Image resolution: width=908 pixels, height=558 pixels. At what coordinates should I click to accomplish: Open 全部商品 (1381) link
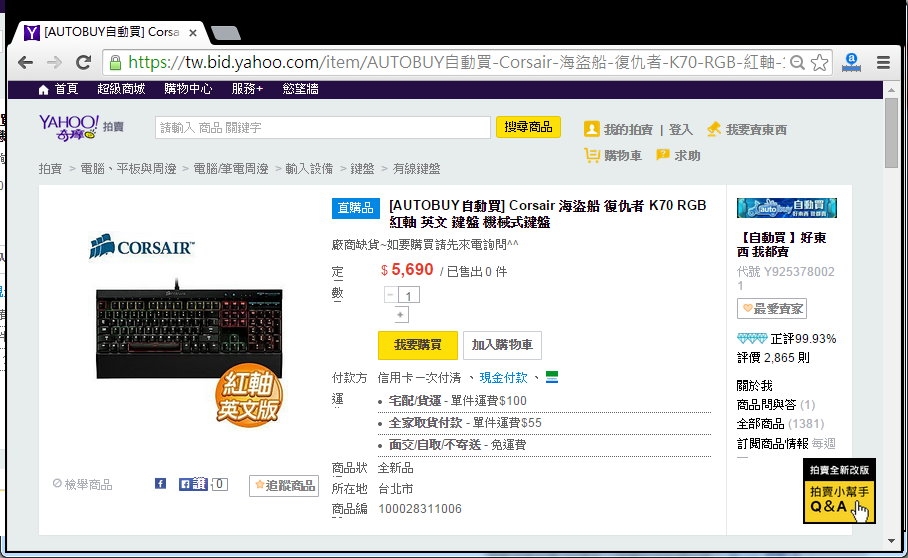coord(780,424)
